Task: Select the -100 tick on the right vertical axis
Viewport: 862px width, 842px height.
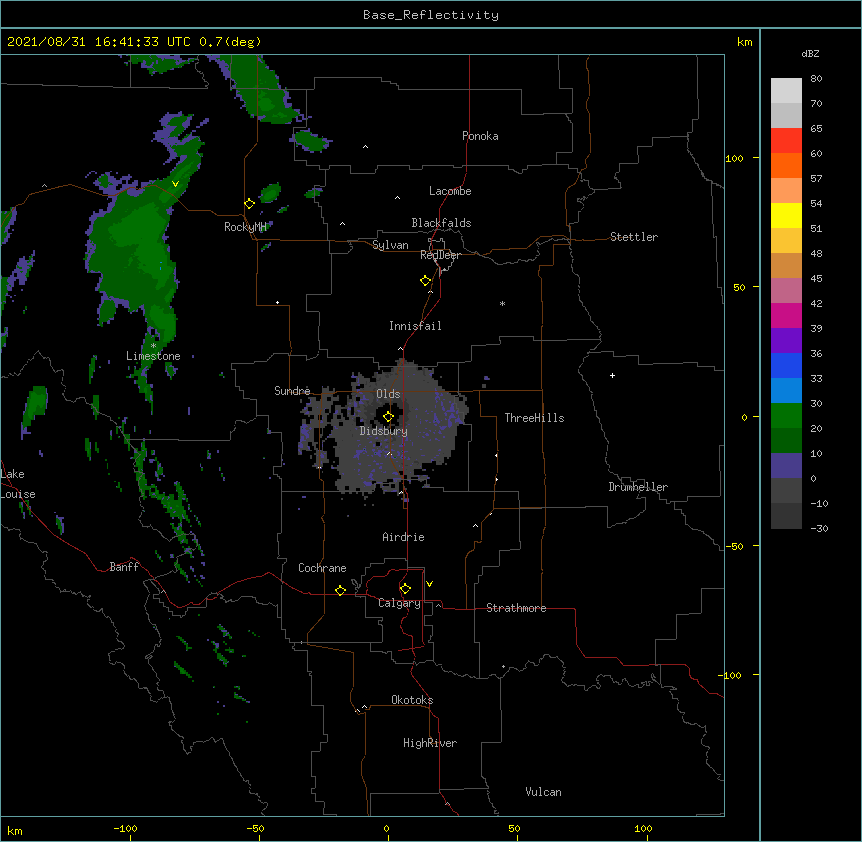Action: tap(731, 675)
